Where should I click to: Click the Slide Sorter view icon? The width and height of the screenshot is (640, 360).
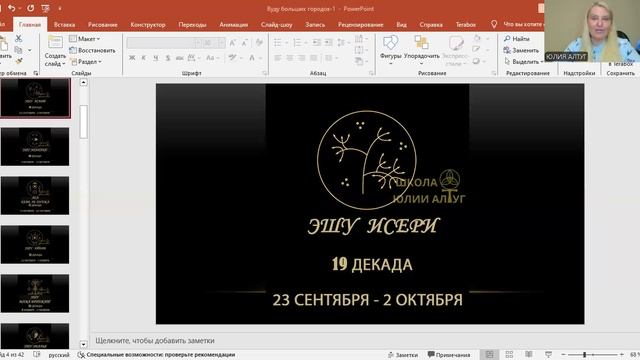[x=509, y=354]
